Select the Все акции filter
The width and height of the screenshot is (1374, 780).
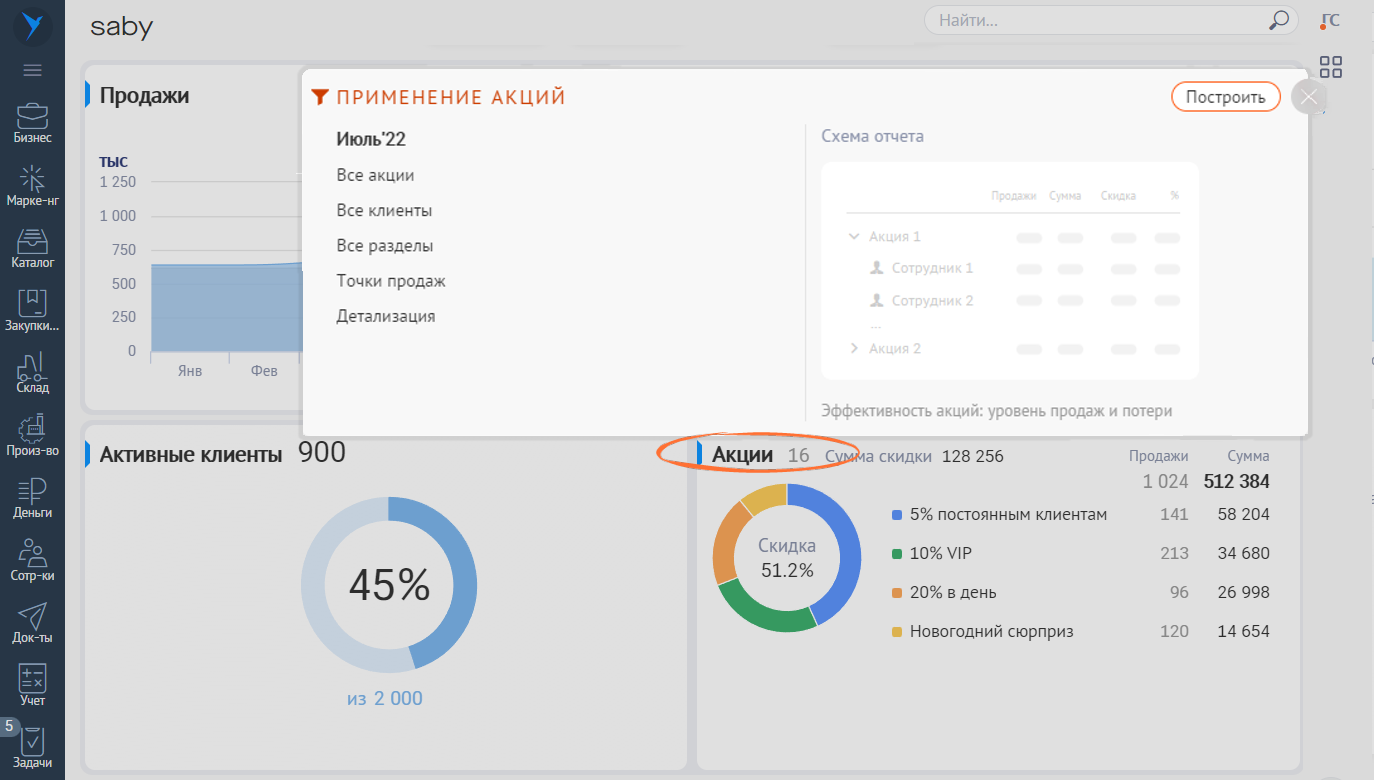(375, 175)
